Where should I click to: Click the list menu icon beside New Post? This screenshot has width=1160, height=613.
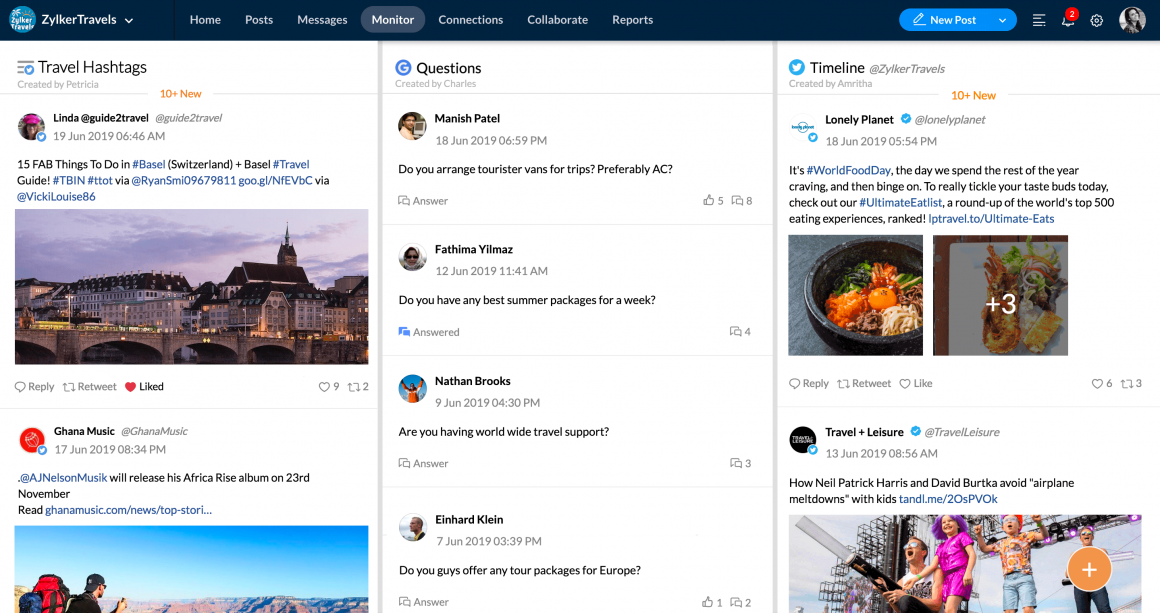point(1039,21)
